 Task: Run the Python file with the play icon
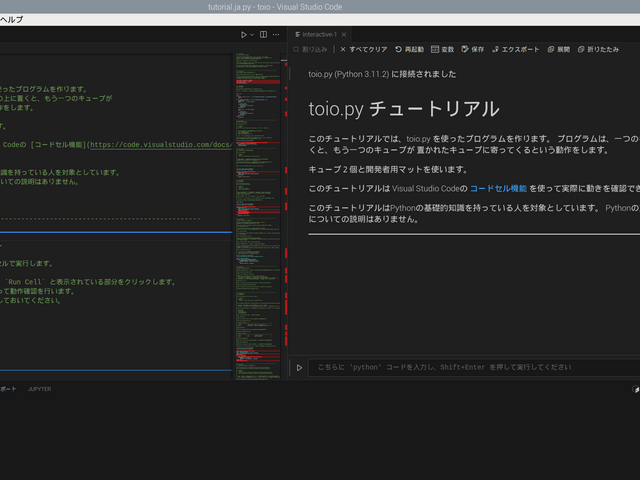pos(244,35)
